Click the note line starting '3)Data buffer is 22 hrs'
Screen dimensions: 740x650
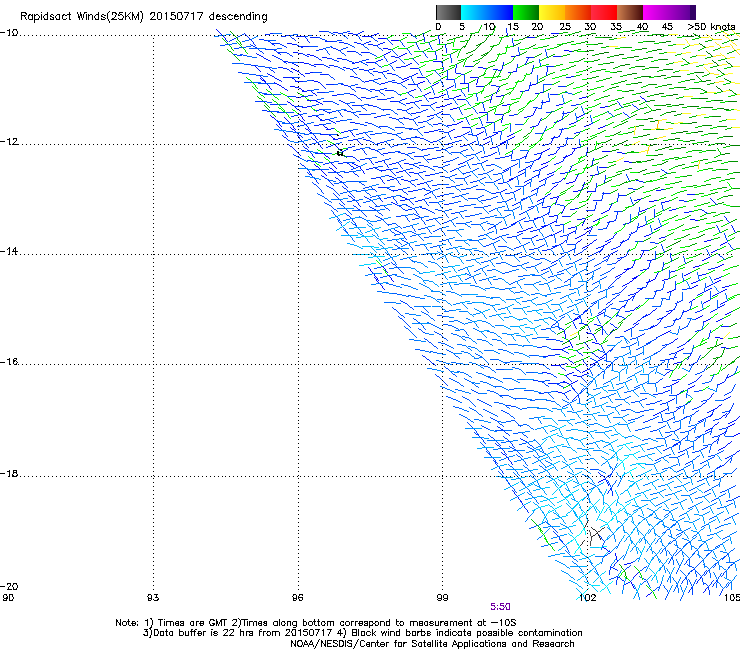362,633
